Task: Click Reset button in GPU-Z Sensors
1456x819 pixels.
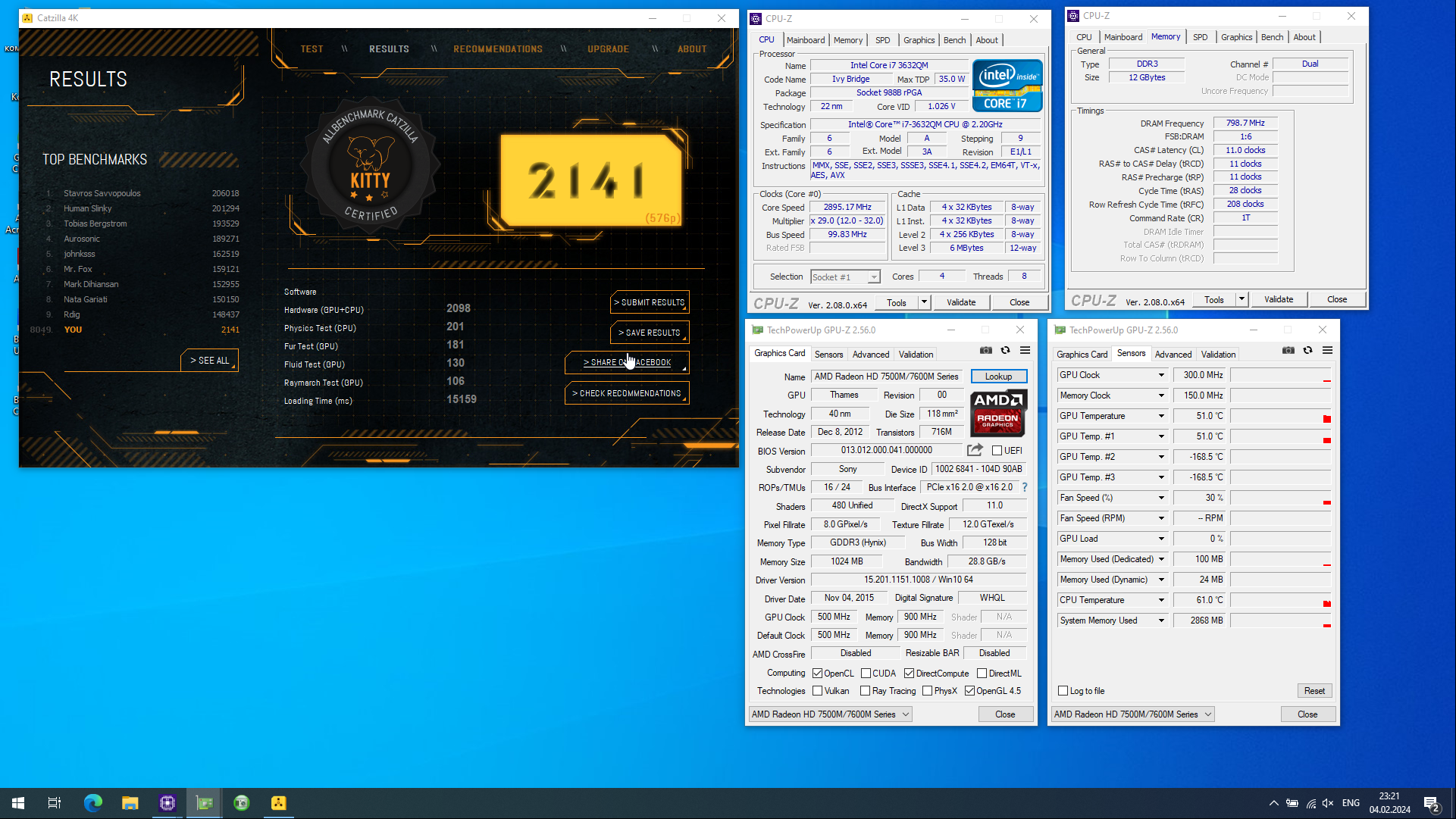Action: coord(1314,691)
